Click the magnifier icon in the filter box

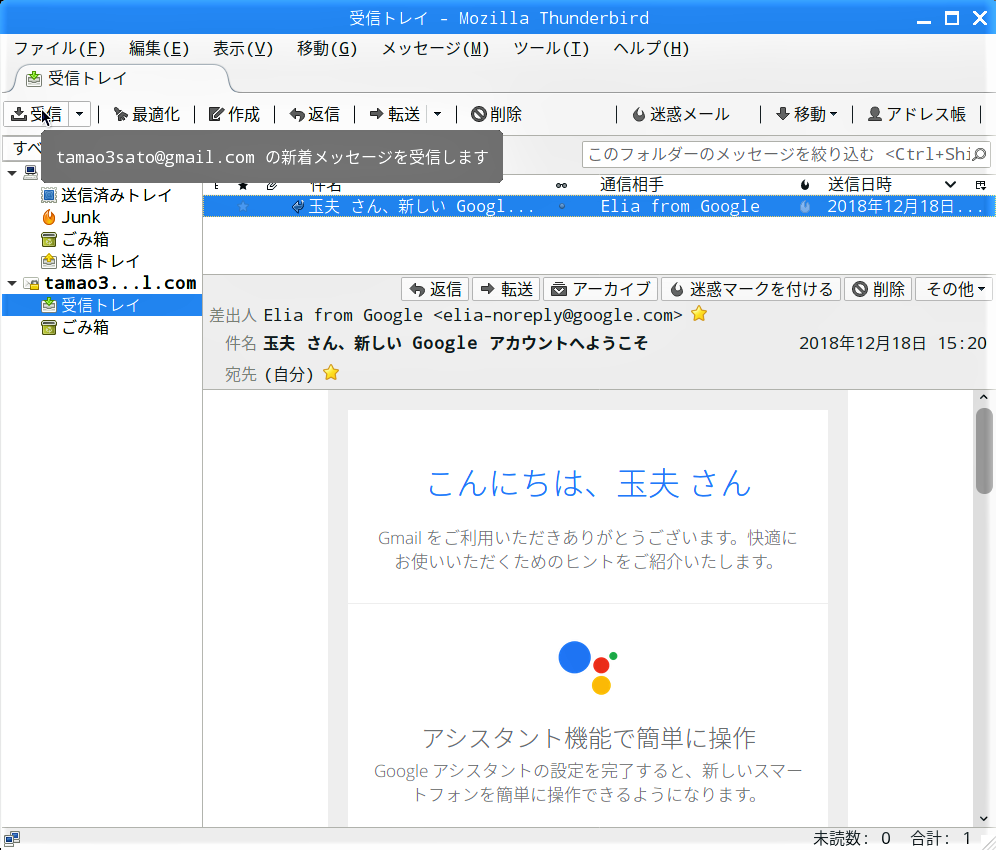tap(979, 154)
